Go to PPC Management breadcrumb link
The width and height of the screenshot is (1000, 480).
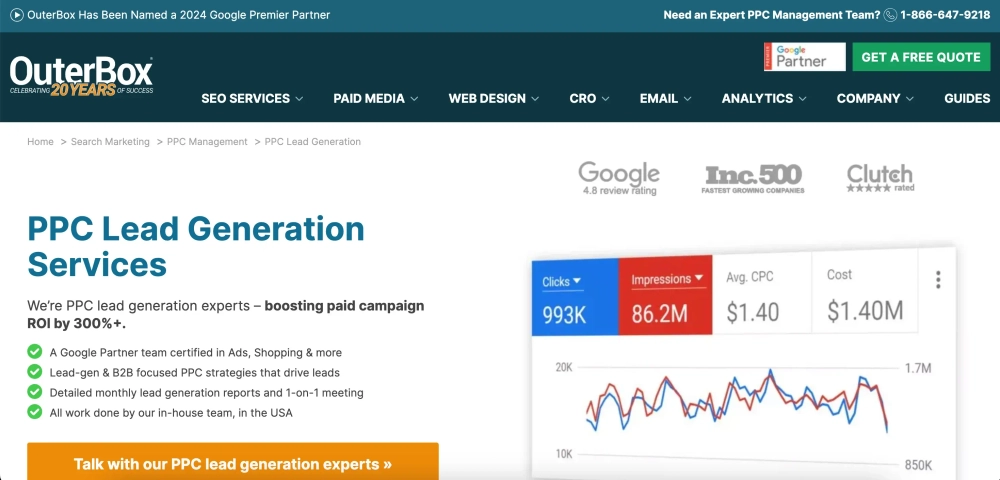click(x=207, y=142)
